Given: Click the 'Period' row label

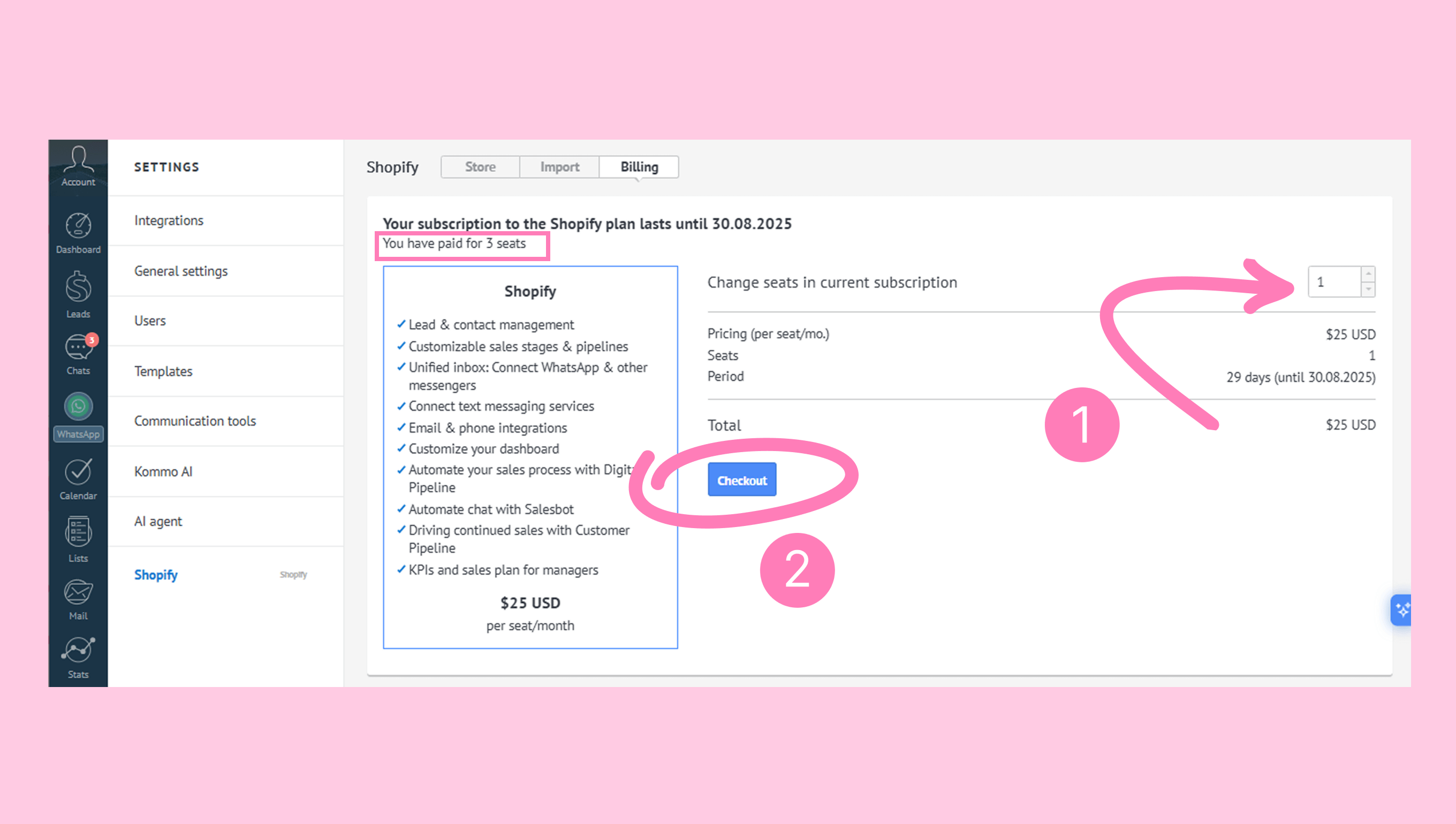Looking at the screenshot, I should (x=725, y=376).
